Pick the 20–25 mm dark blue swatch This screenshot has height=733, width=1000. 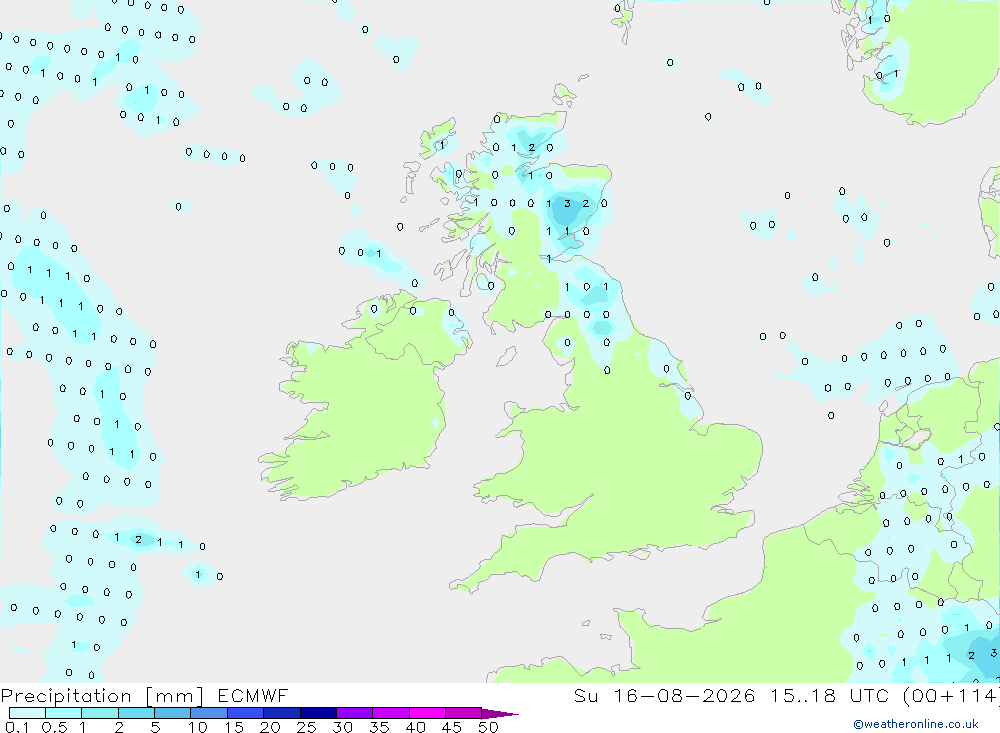pos(282,713)
